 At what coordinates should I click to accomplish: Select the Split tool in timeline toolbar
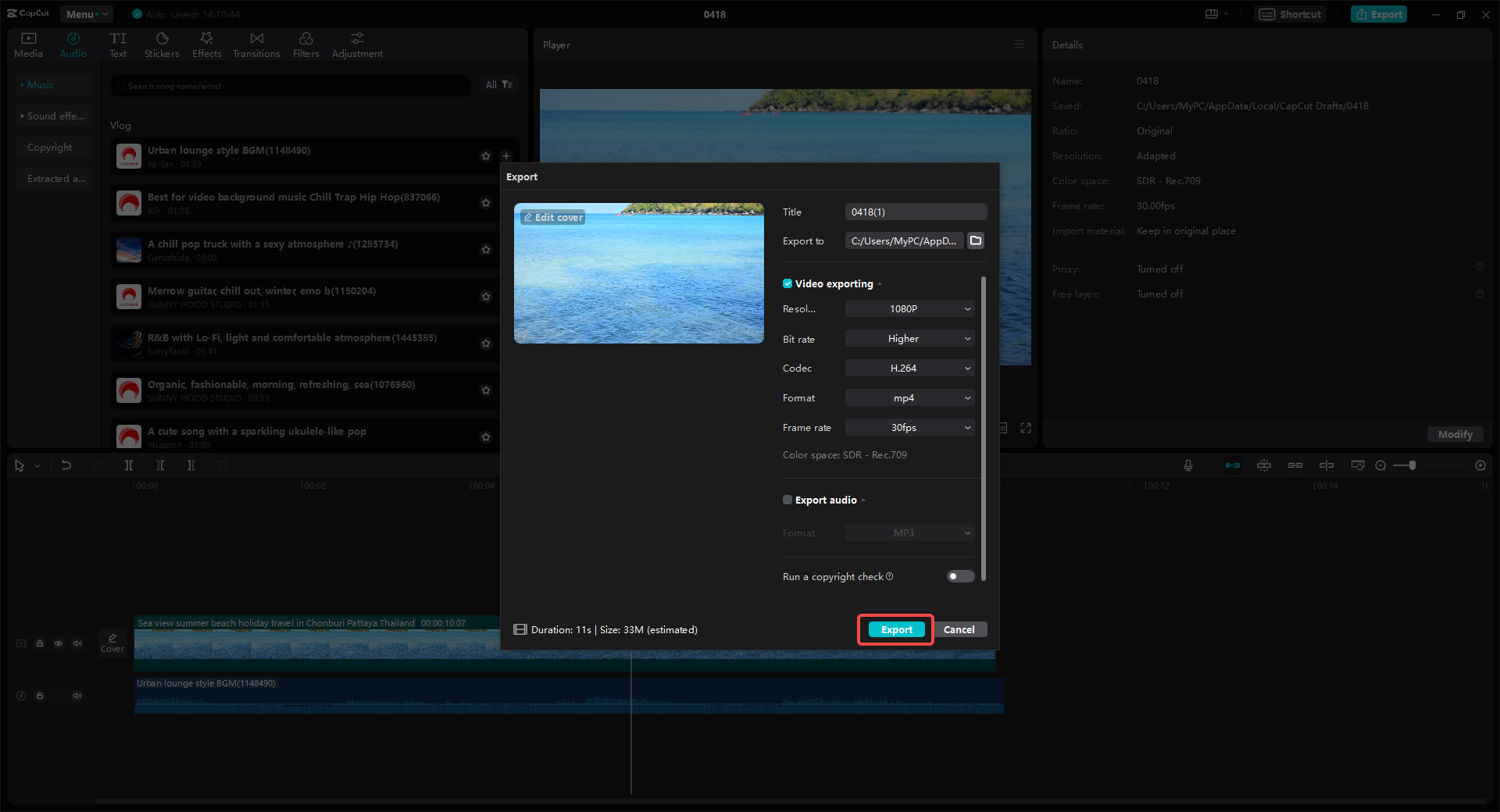129,465
